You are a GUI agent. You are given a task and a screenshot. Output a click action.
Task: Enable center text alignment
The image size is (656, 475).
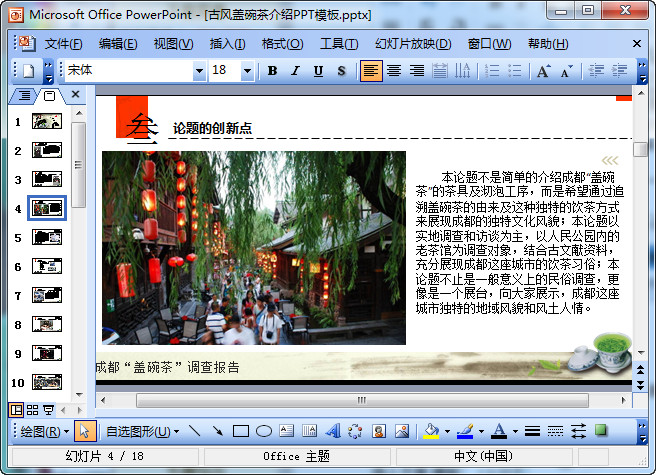coord(394,71)
